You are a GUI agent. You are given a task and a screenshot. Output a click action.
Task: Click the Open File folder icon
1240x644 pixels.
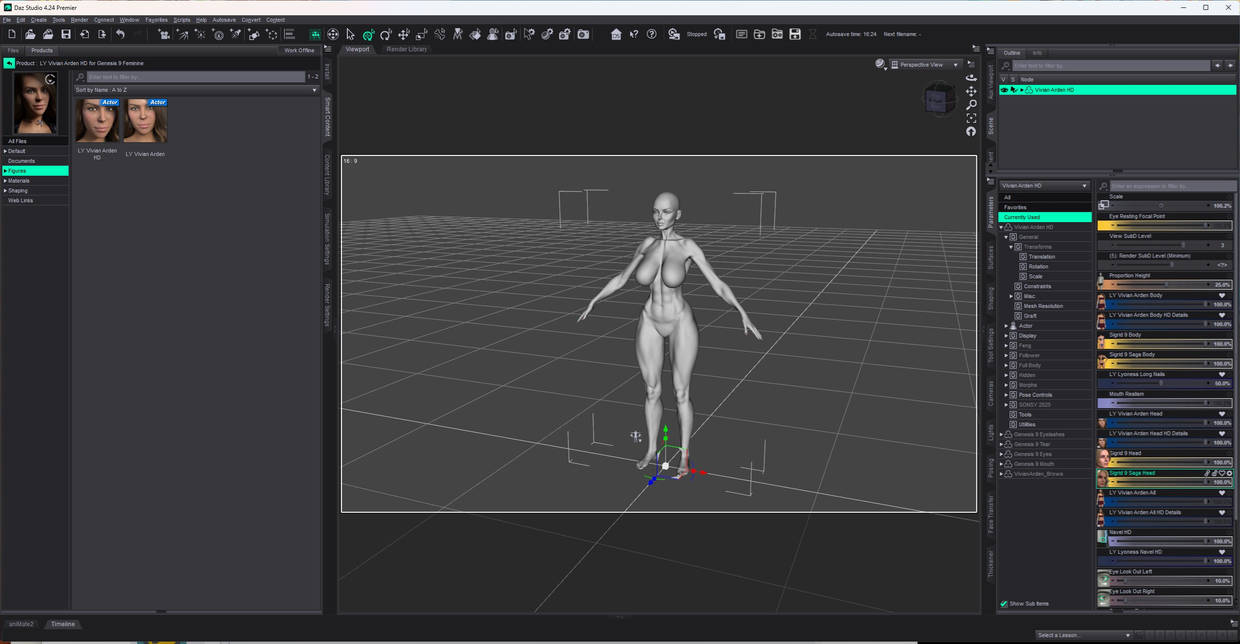click(x=30, y=34)
